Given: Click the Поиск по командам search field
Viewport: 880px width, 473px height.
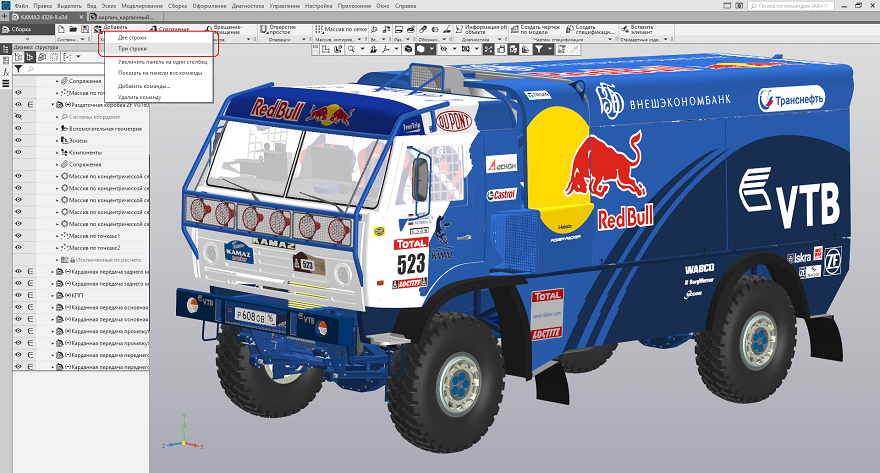Looking at the screenshot, I should tap(791, 6).
